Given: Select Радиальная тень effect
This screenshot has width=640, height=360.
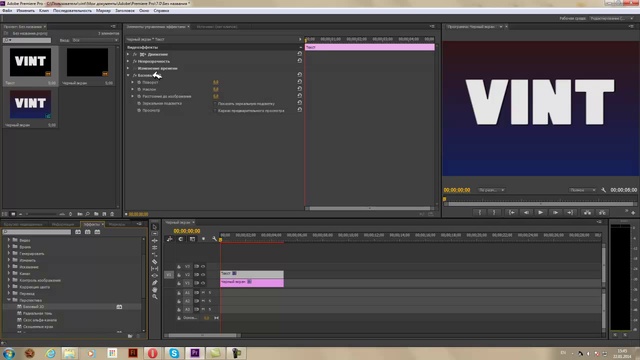Looking at the screenshot, I should 38,313.
